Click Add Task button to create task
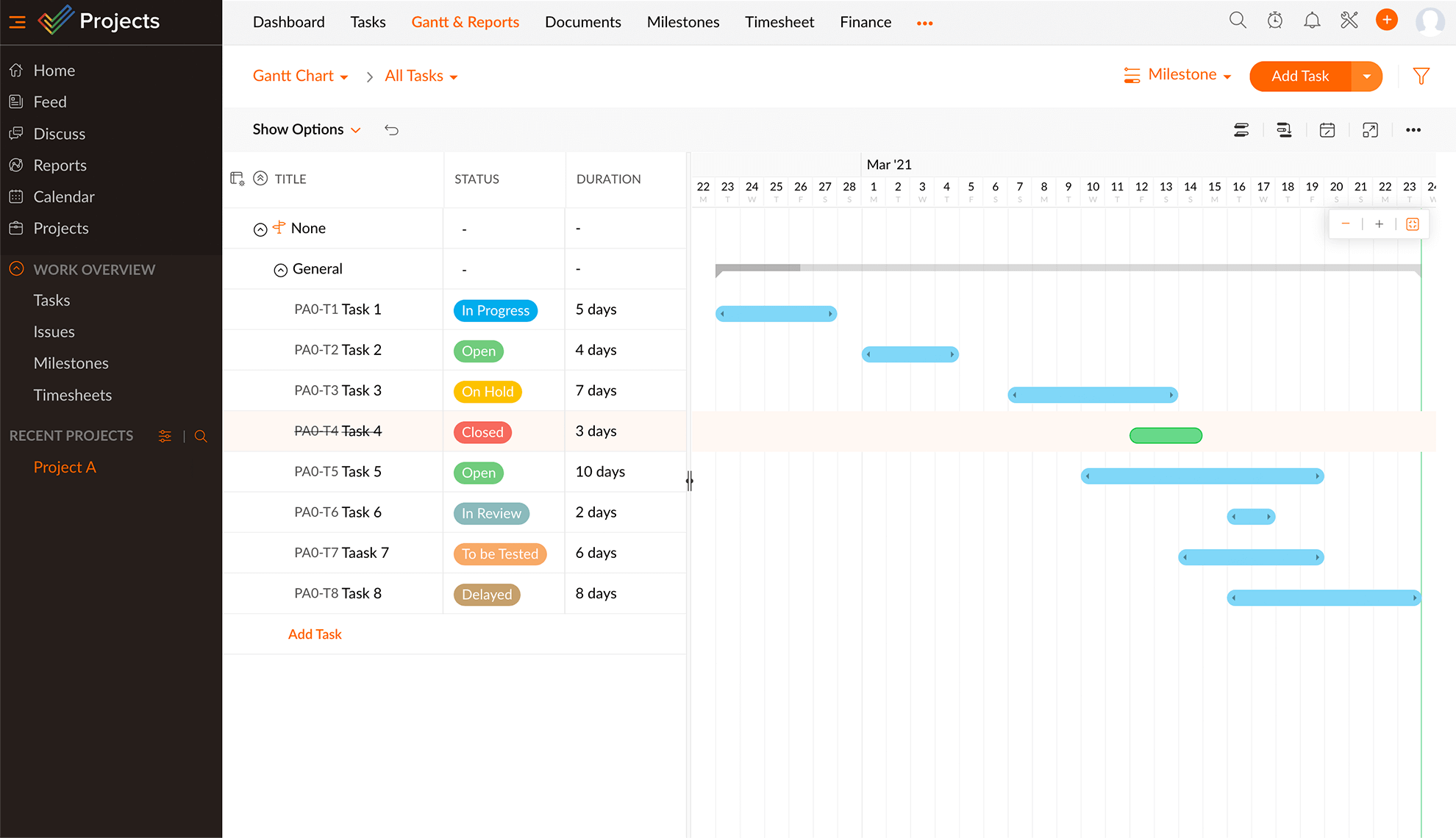This screenshot has width=1456, height=838. [x=1300, y=76]
